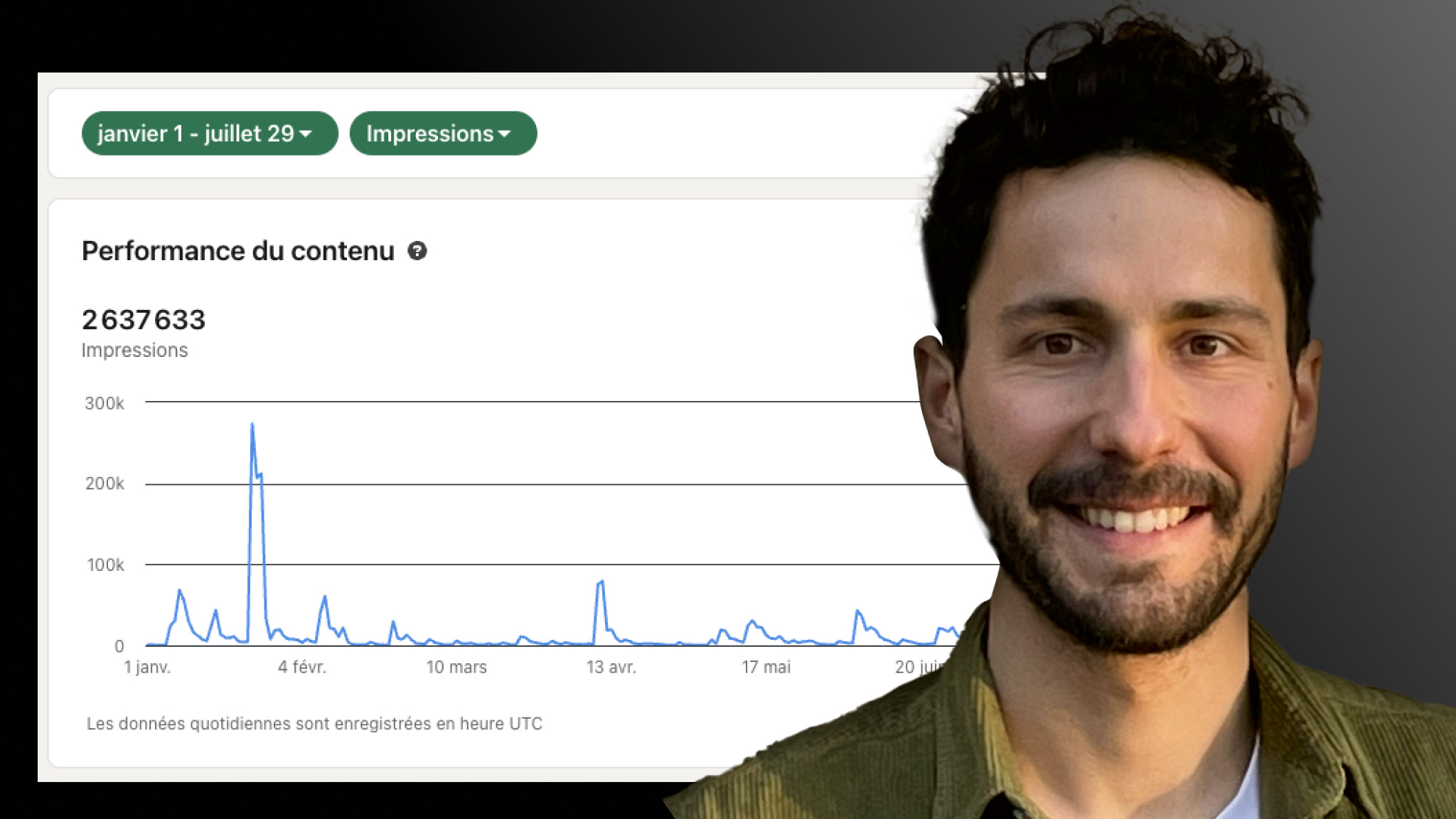Click the 200k gridline label
This screenshot has height=819, width=1456.
coord(105,483)
